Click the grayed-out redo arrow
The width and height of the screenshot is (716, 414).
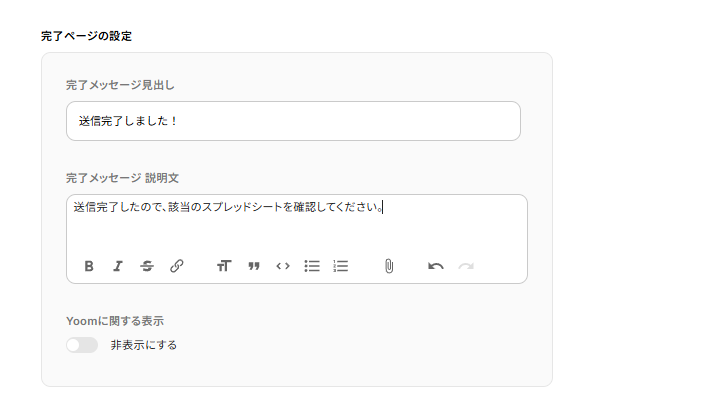[x=466, y=266]
